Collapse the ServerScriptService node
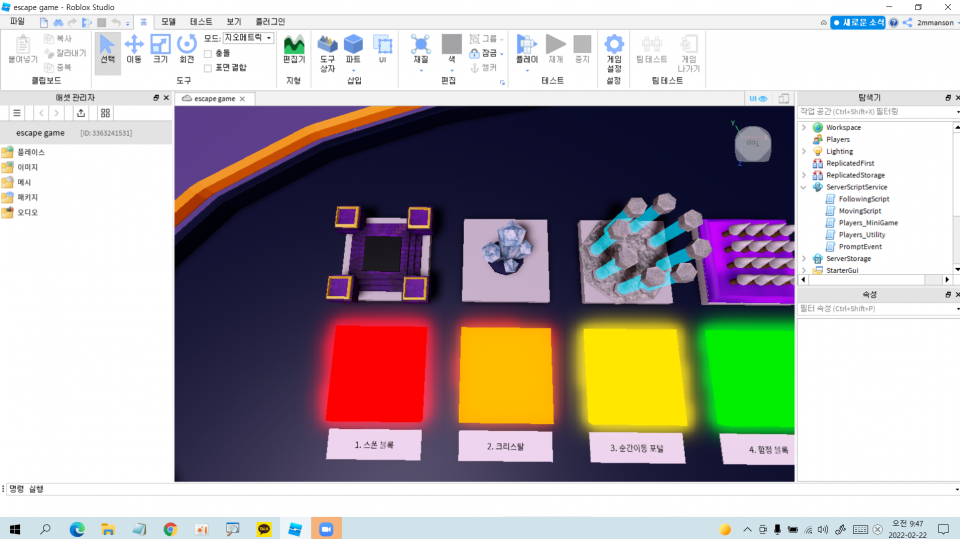 coord(804,187)
